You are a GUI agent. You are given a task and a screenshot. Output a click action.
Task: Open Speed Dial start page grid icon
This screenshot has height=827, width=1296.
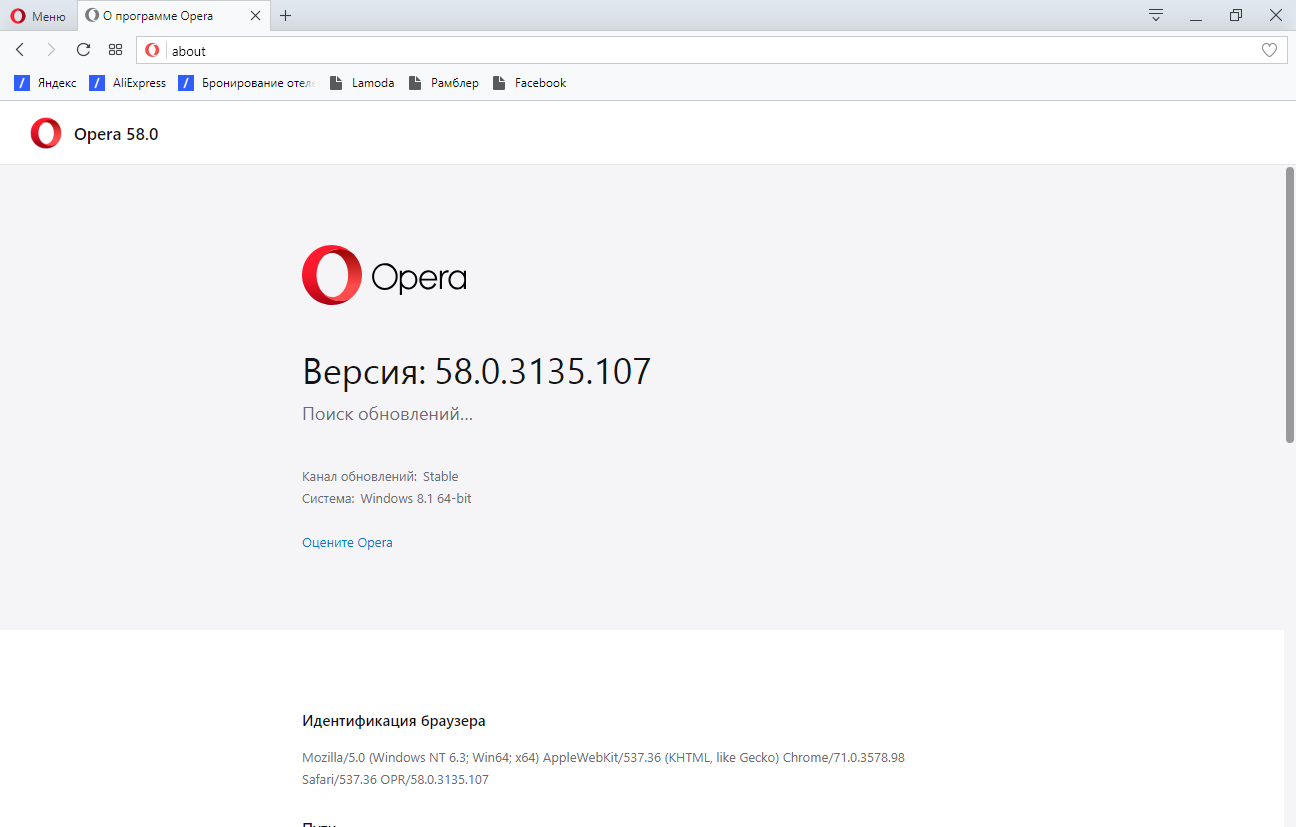[115, 50]
